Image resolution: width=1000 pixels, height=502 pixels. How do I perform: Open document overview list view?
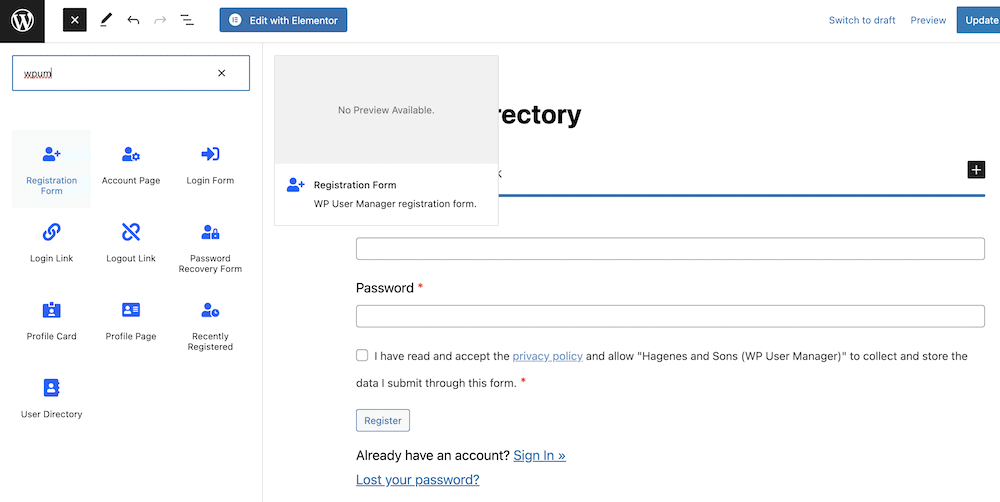click(x=187, y=20)
